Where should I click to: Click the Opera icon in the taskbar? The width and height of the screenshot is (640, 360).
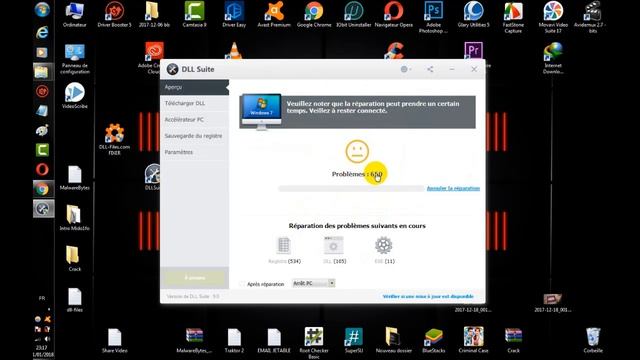coord(42,169)
